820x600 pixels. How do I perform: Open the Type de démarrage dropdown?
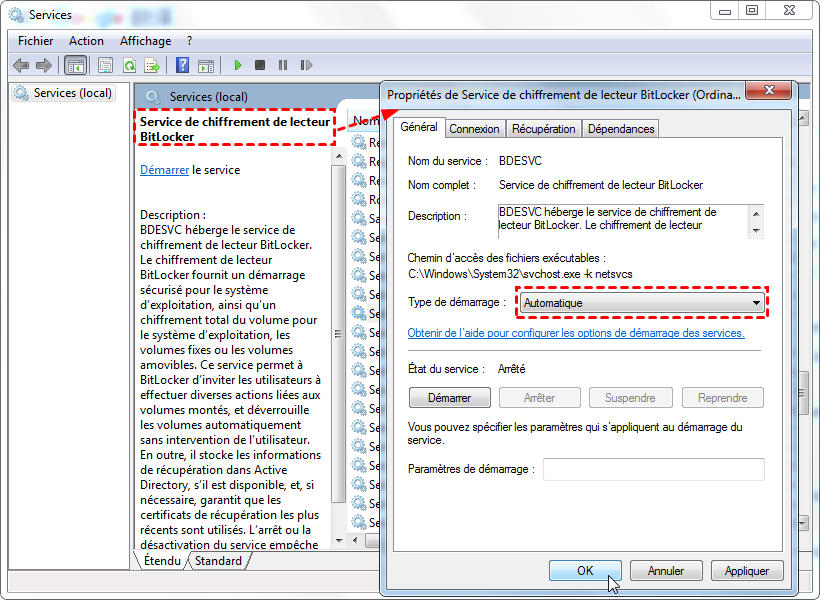coord(642,303)
